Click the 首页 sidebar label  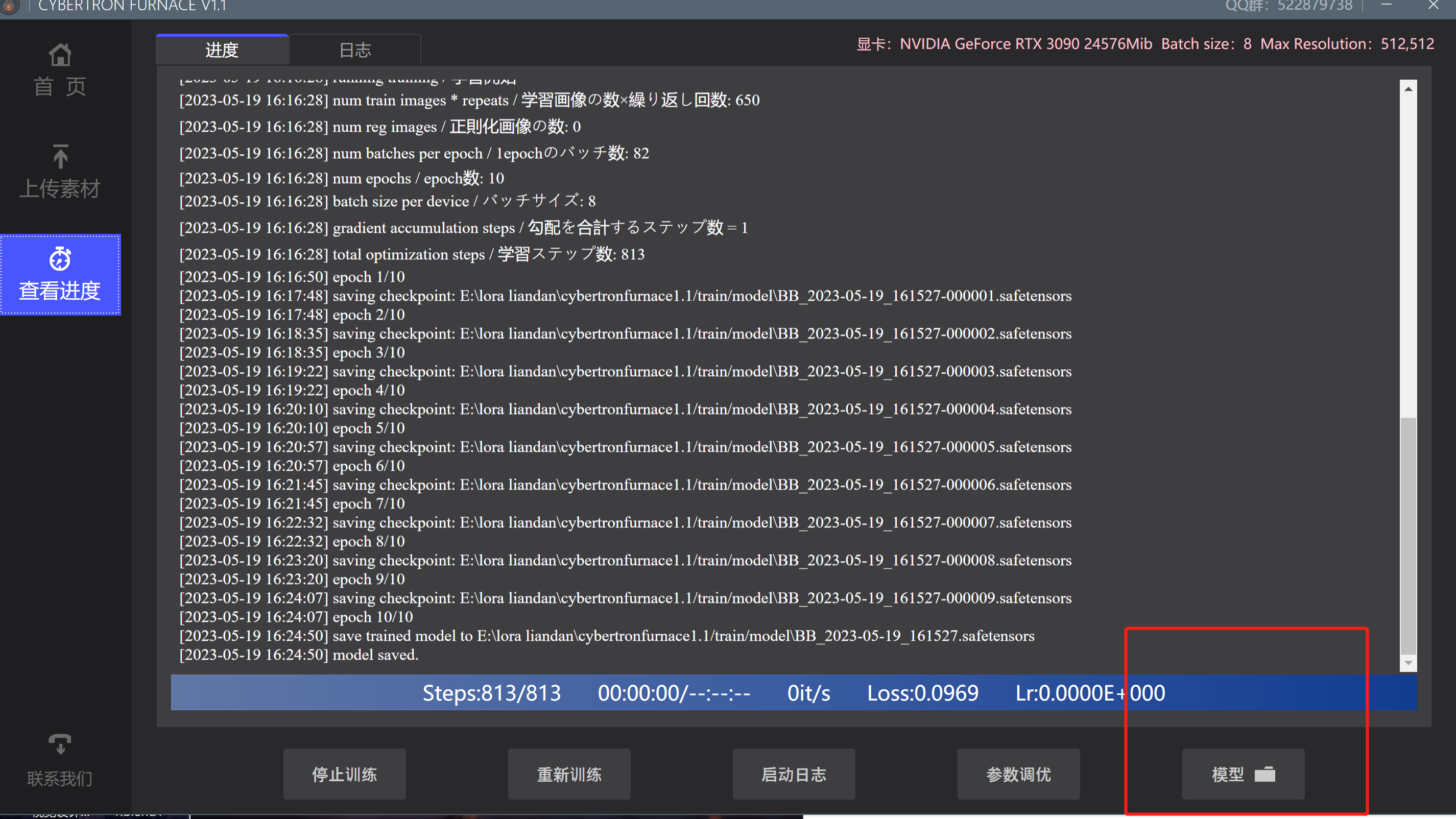point(60,86)
